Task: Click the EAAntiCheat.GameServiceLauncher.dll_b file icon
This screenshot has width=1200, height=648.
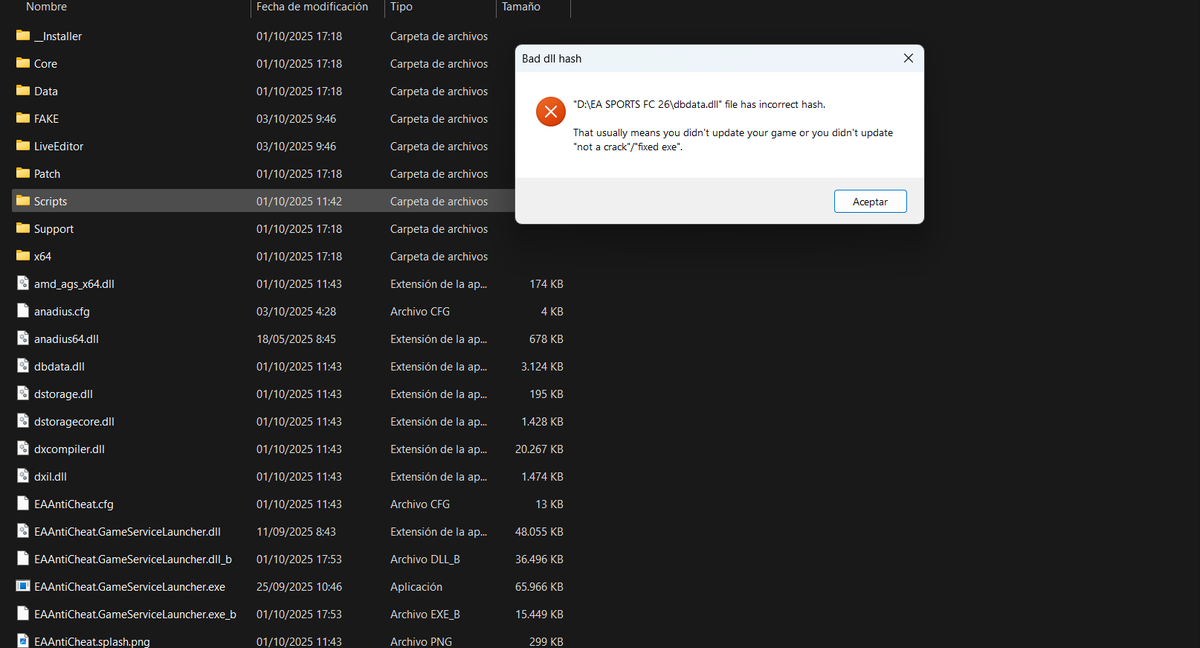Action: click(x=23, y=559)
